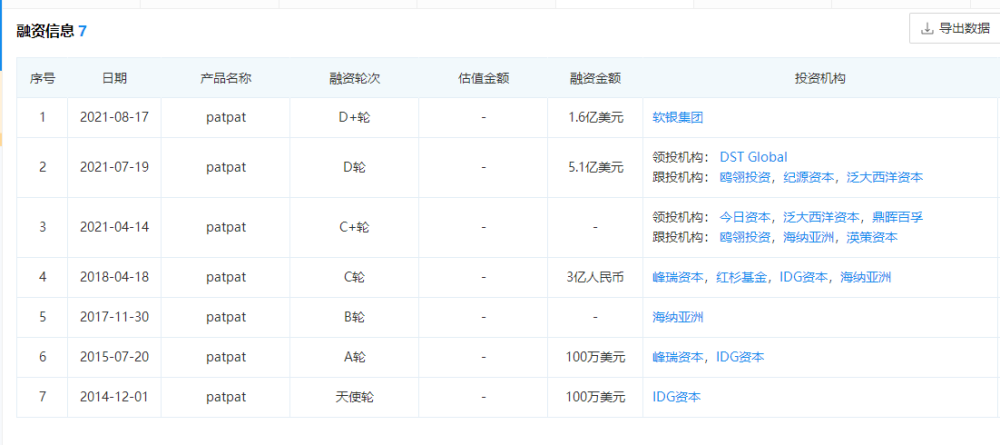Select the date 2021-07-19 cell
1000x445 pixels.
click(114, 167)
